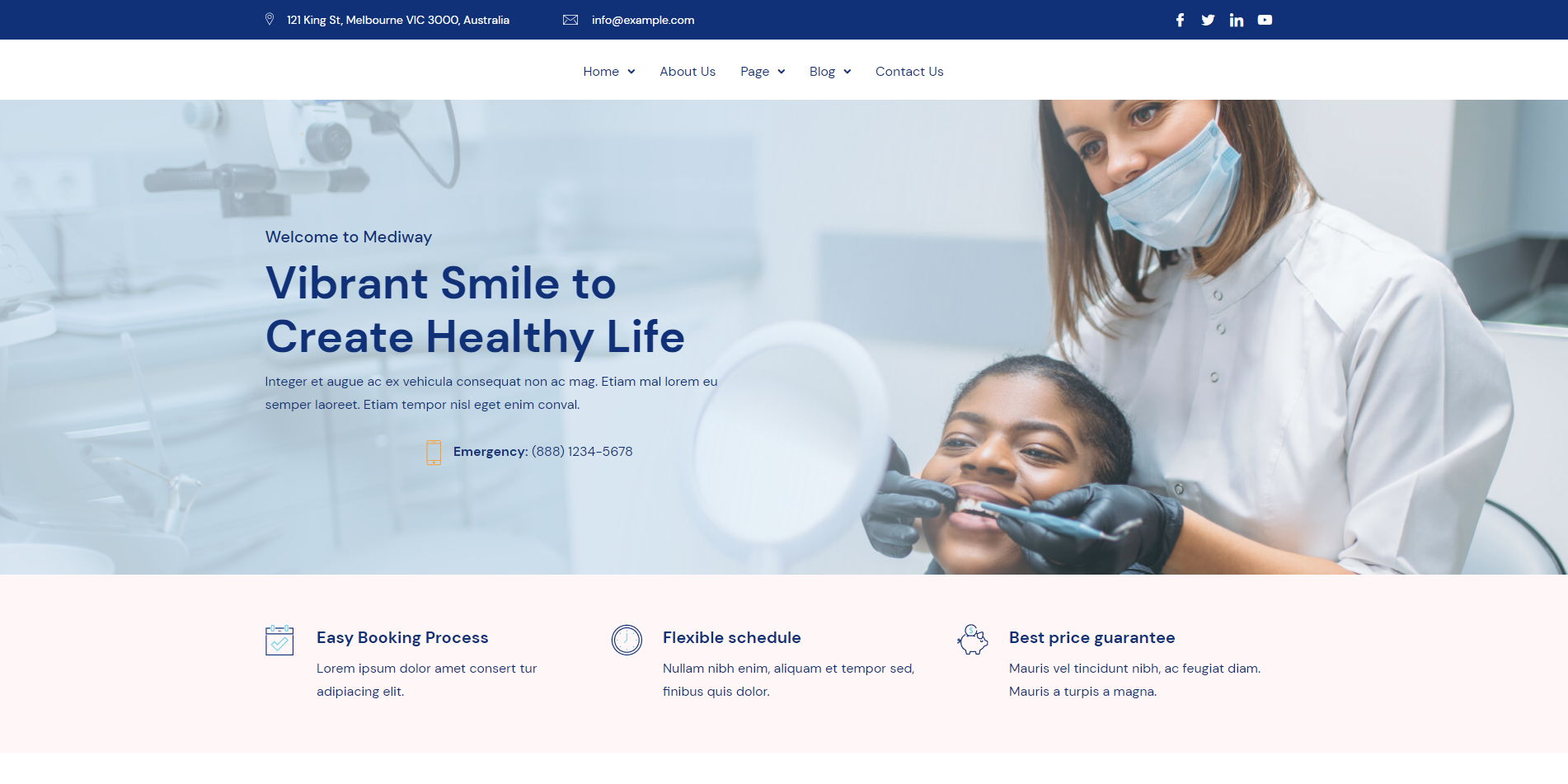
Task: Open the Contact Us menu item
Action: tap(908, 72)
